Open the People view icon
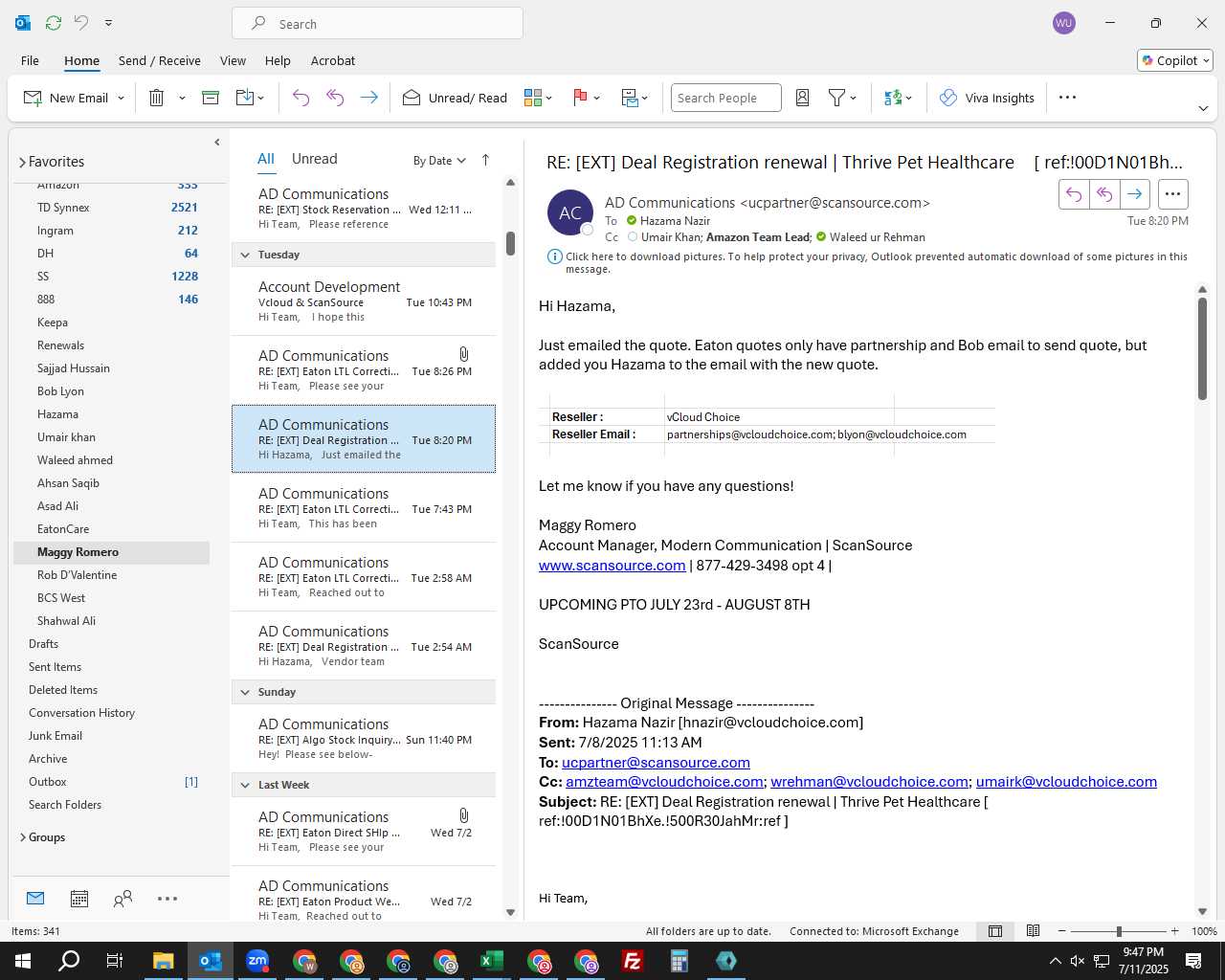This screenshot has width=1225, height=980. [x=122, y=899]
